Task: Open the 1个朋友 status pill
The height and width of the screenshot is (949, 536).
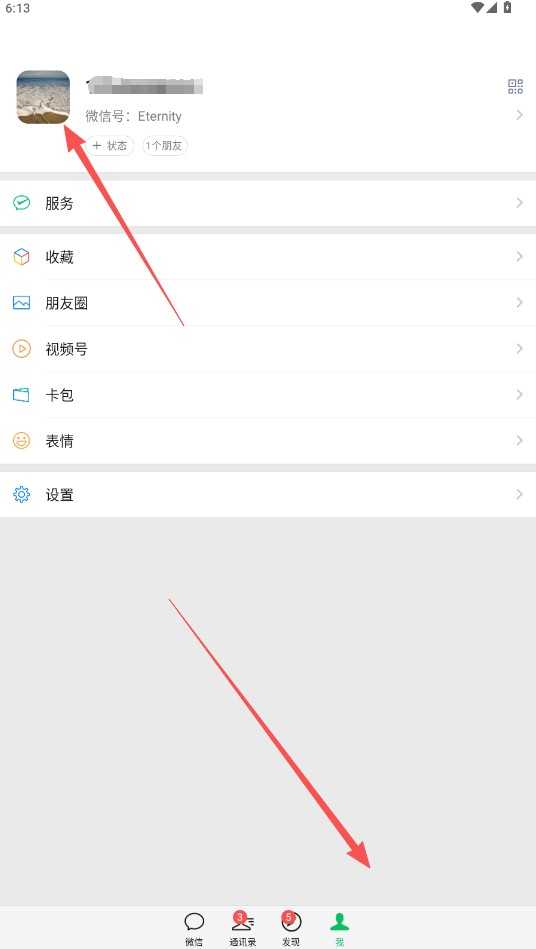Action: (165, 146)
